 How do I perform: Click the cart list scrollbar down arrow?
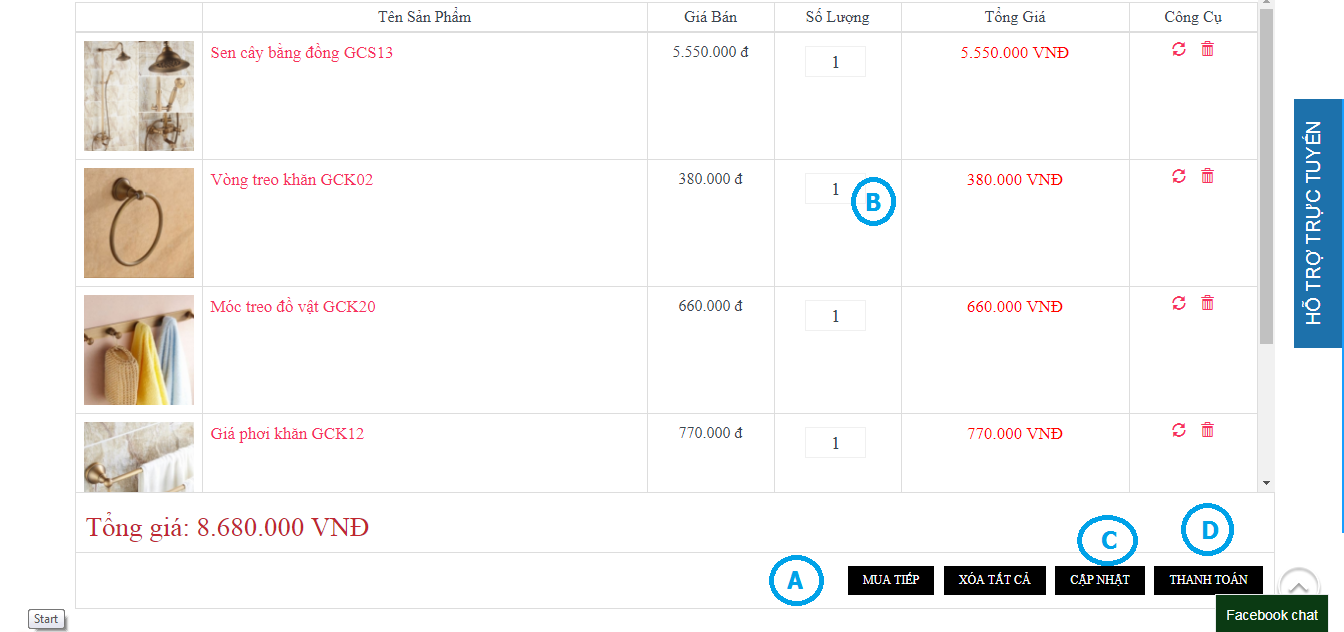pyautogui.click(x=1266, y=483)
